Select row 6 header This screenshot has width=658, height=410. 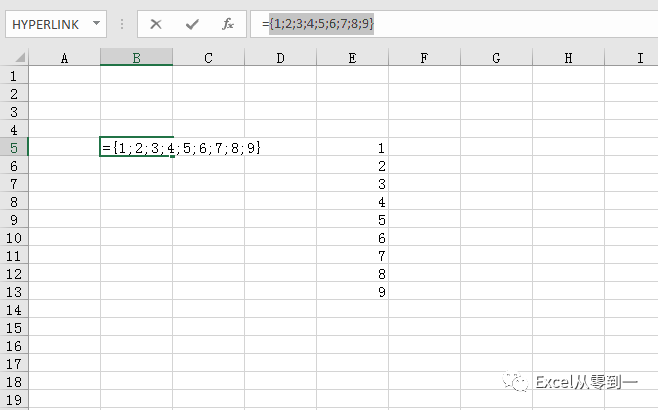(14, 166)
